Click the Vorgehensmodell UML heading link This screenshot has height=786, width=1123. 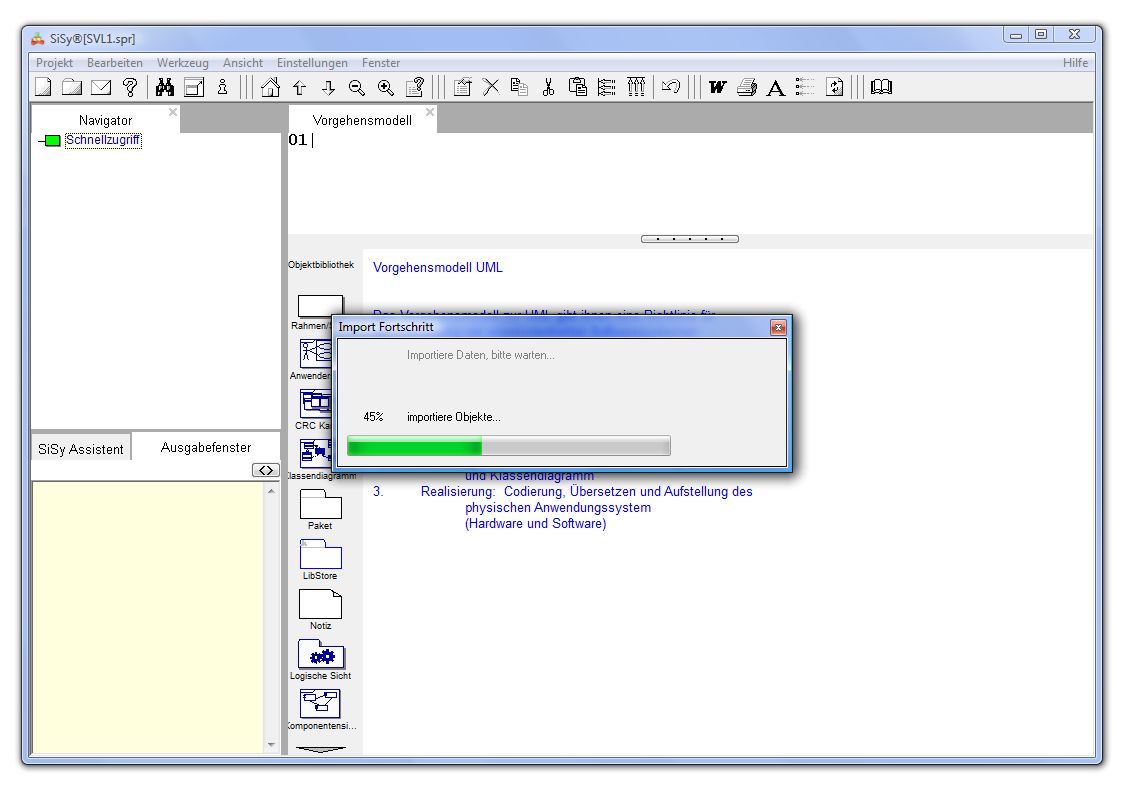coord(437,267)
